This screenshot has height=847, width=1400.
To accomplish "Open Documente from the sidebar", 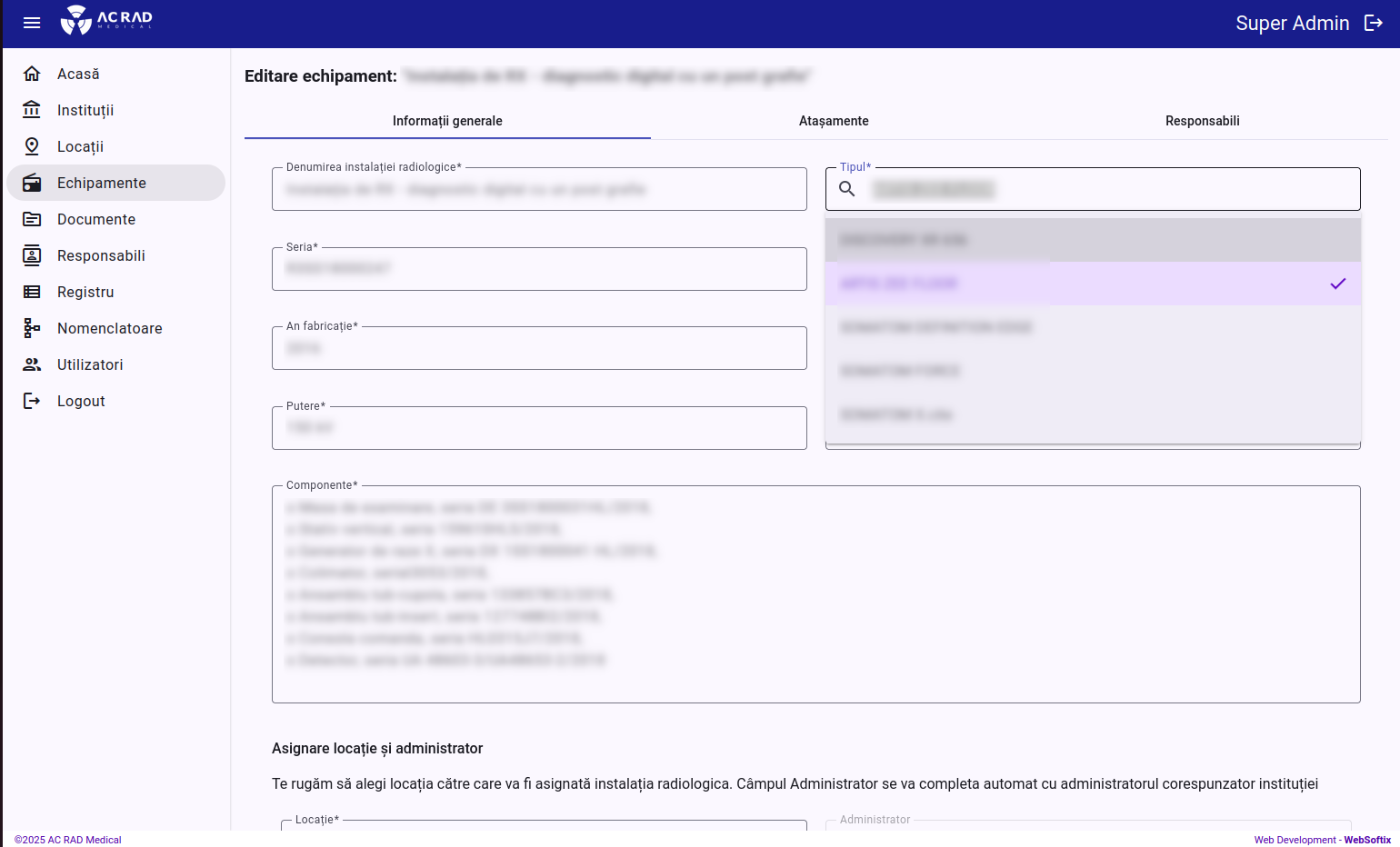I will [x=96, y=219].
